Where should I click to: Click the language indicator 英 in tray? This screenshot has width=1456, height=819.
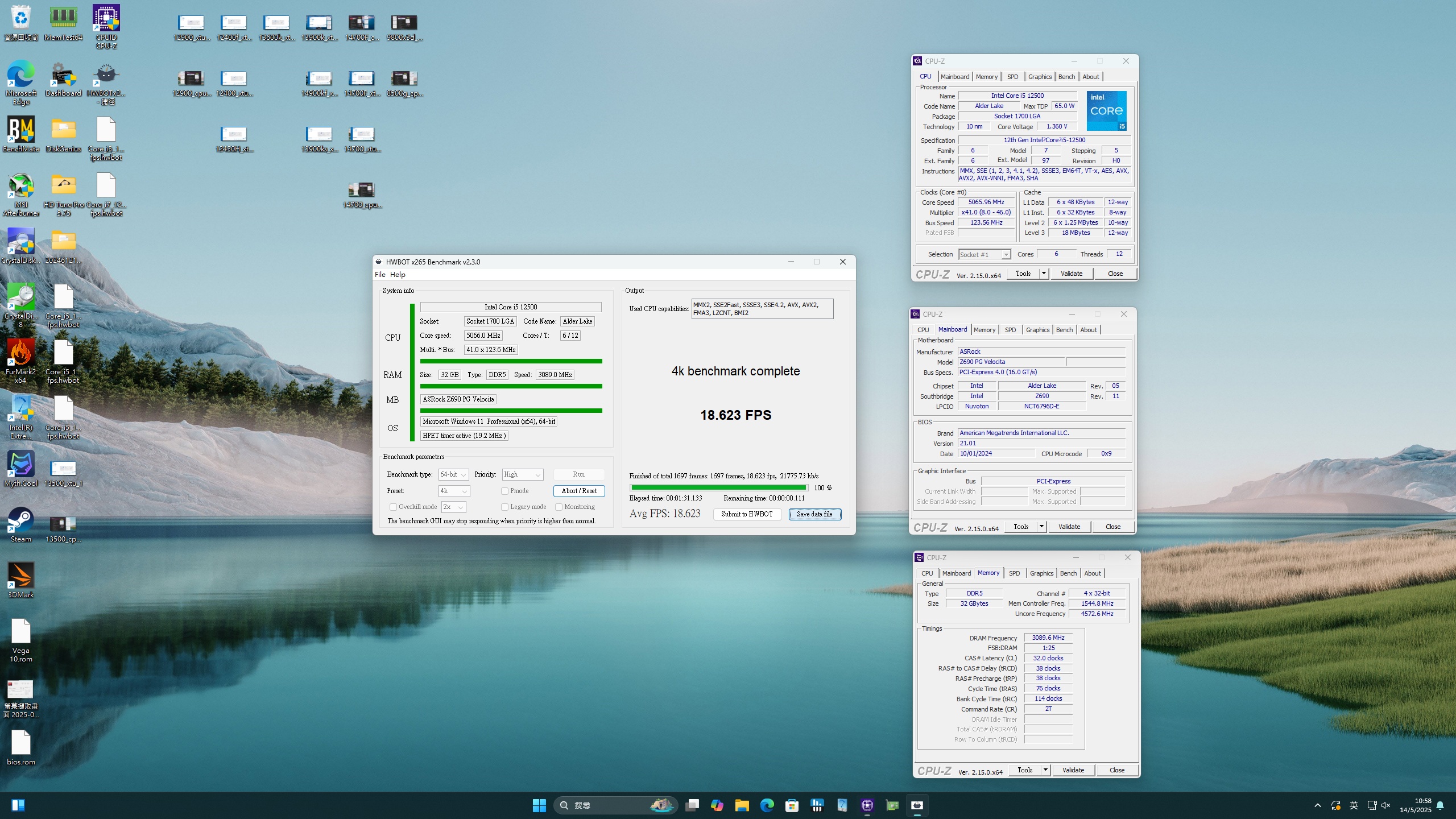click(1354, 805)
